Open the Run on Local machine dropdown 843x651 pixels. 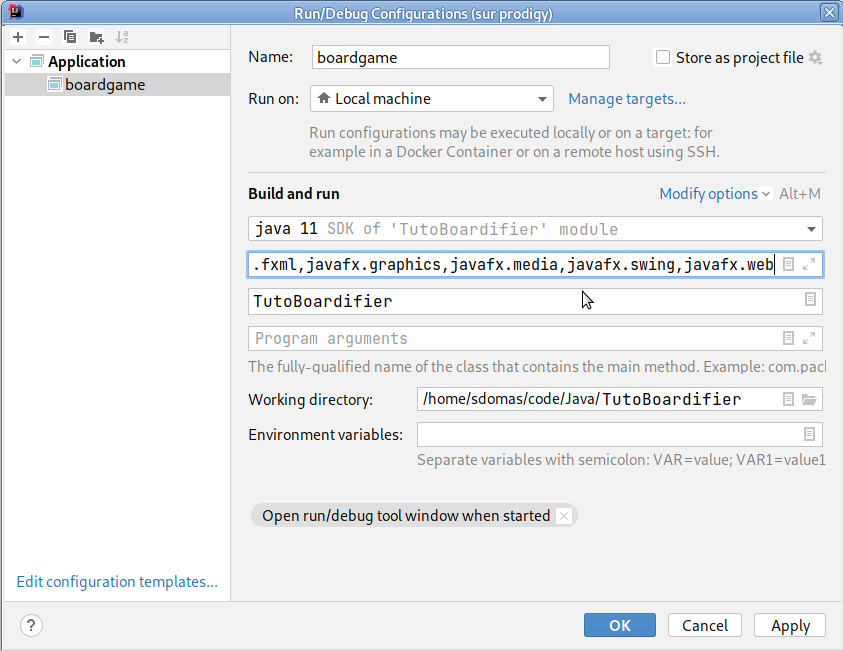[x=431, y=99]
